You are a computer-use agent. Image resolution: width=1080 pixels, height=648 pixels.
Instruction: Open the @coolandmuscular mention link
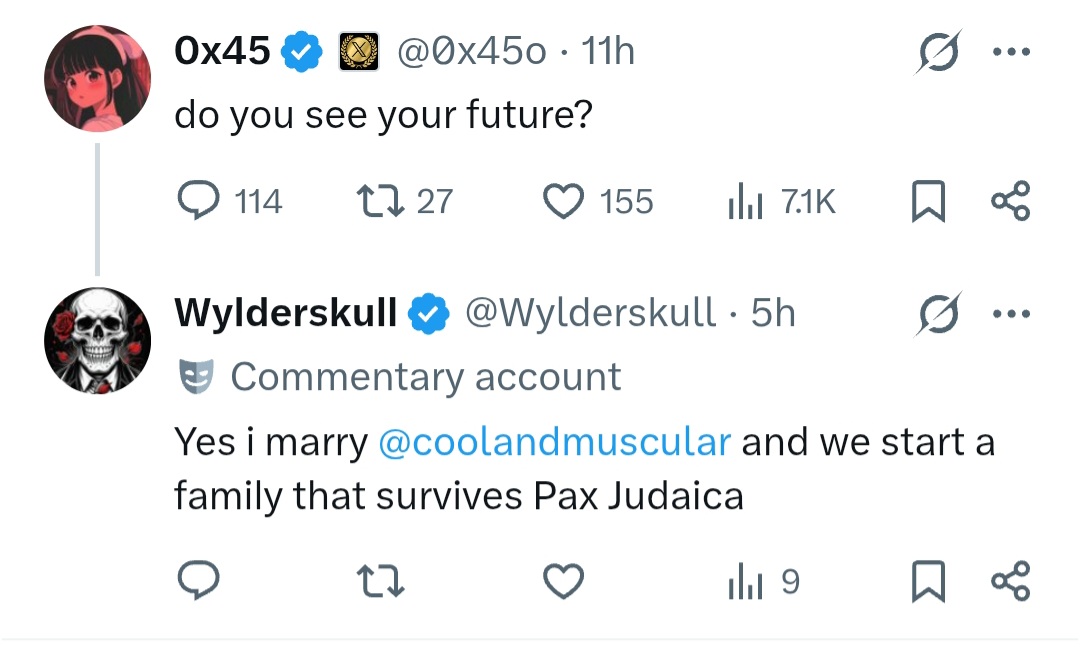point(555,441)
